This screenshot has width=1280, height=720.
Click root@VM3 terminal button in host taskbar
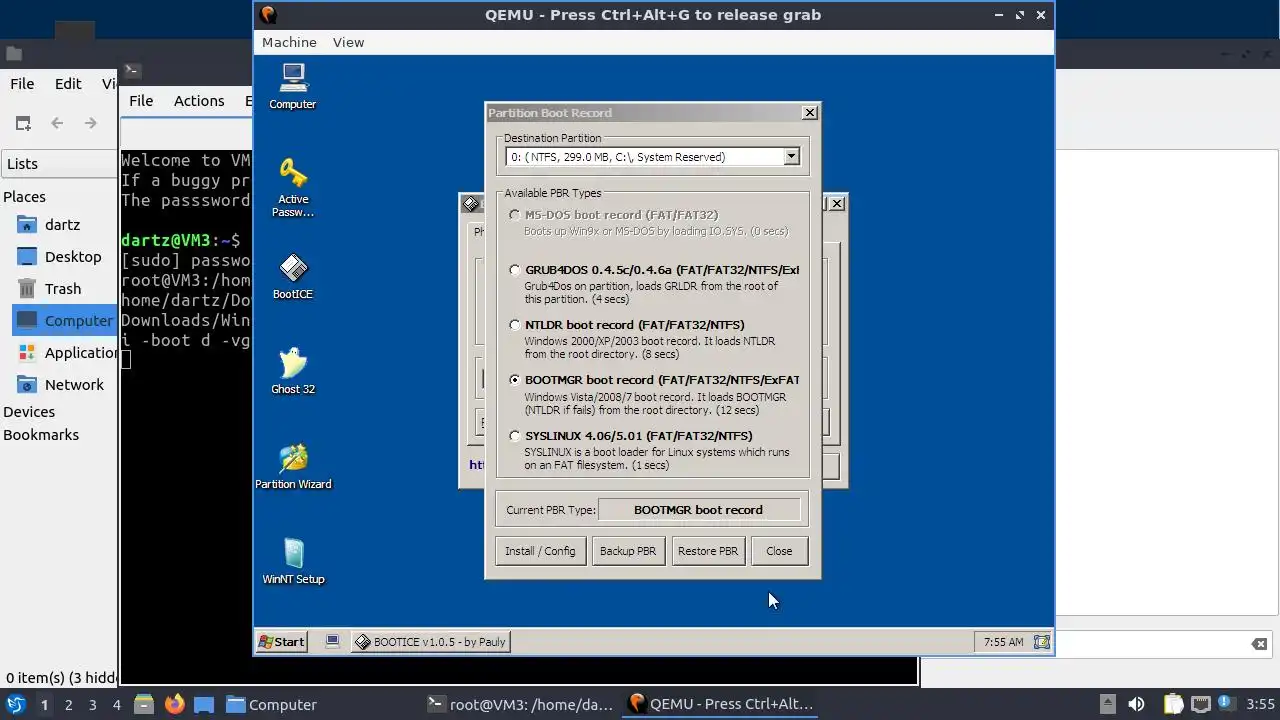click(x=520, y=704)
